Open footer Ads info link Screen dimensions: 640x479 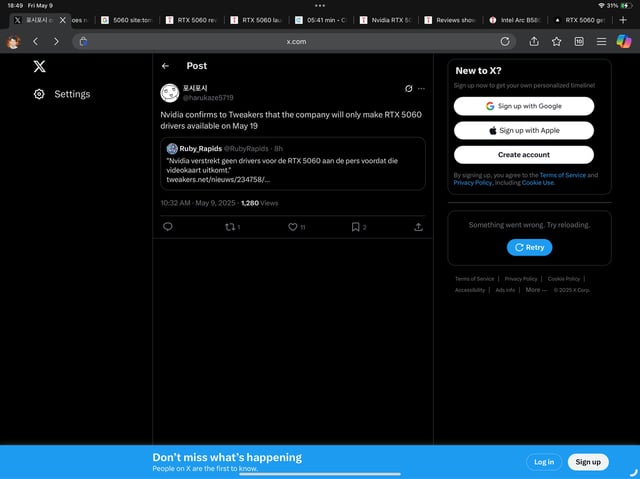(x=505, y=290)
